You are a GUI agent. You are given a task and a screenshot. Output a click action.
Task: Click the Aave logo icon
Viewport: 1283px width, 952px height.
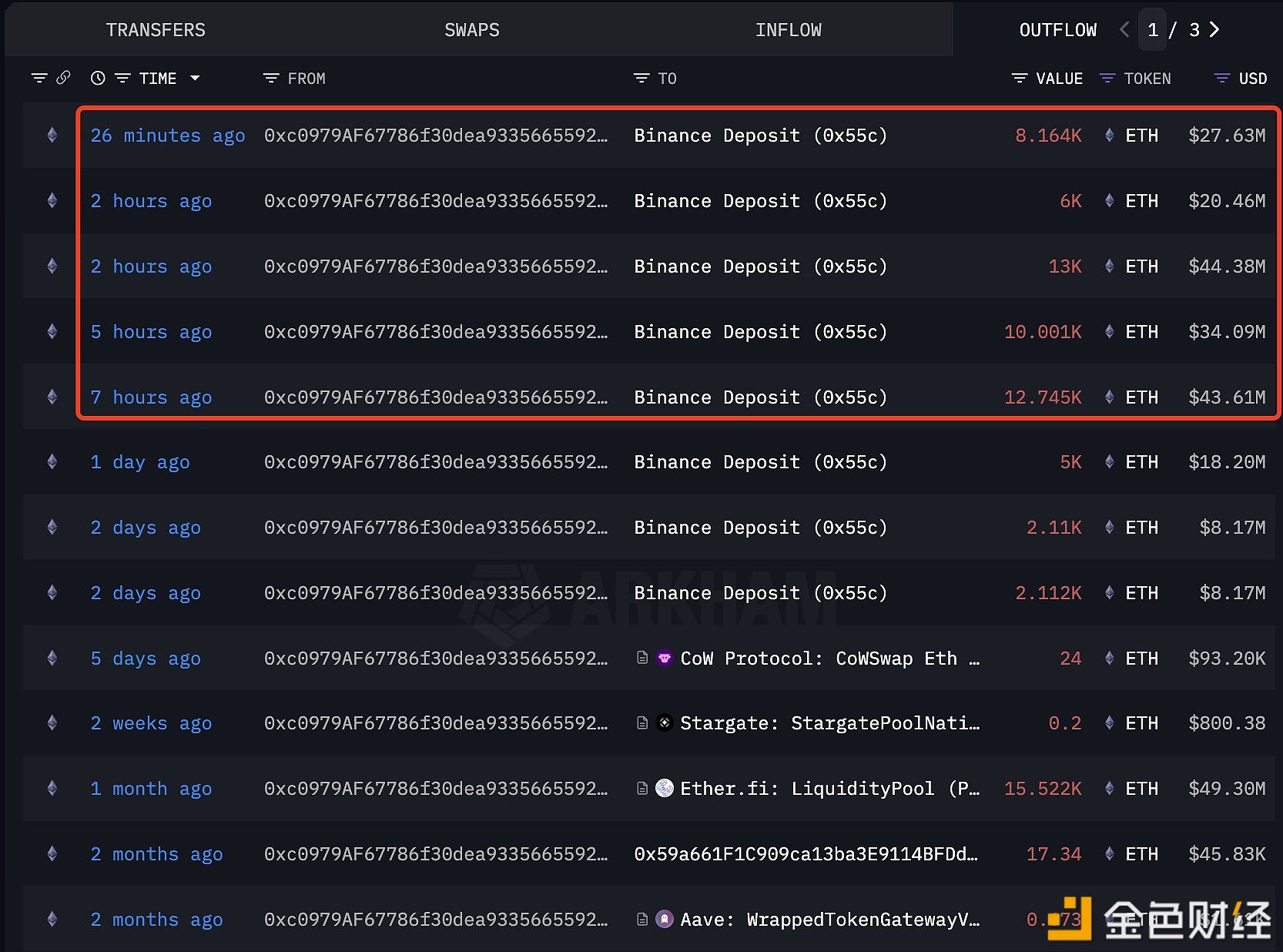665,919
